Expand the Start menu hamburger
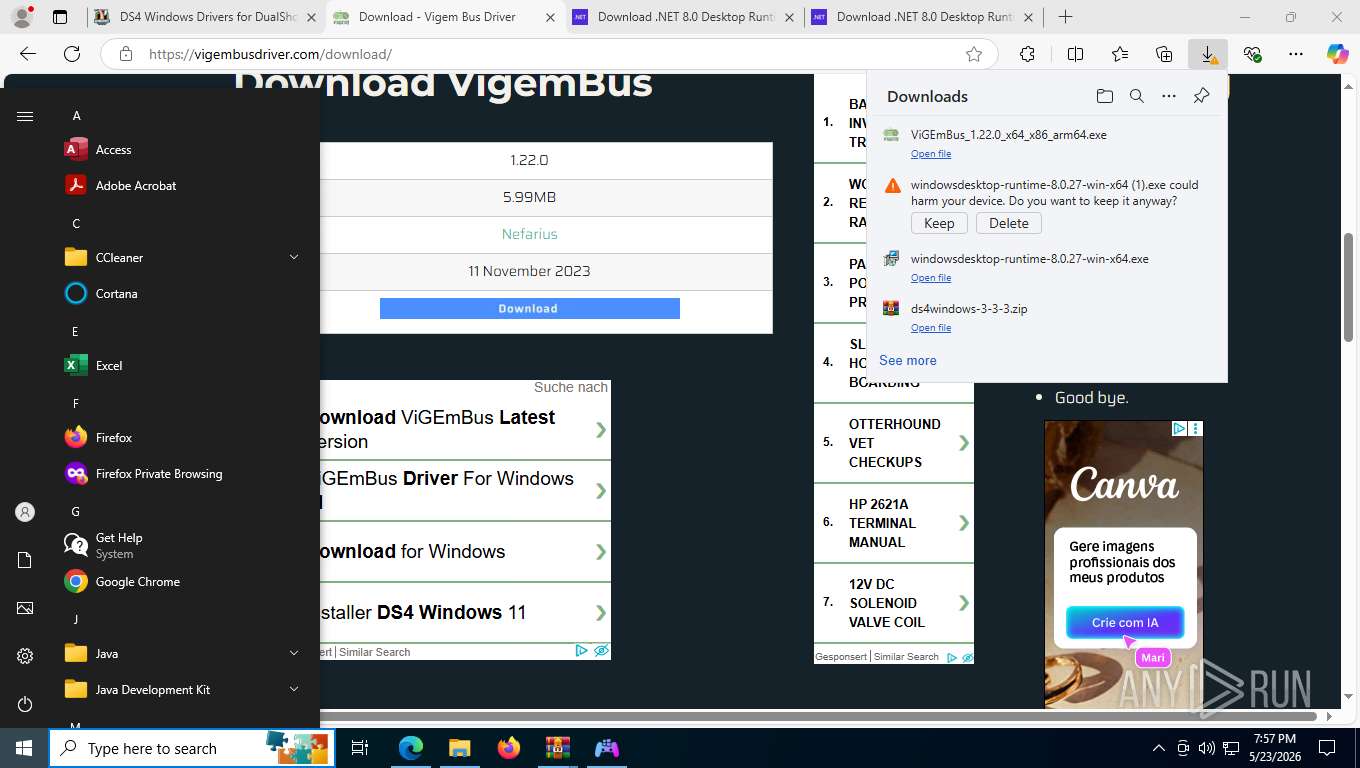 [x=25, y=116]
